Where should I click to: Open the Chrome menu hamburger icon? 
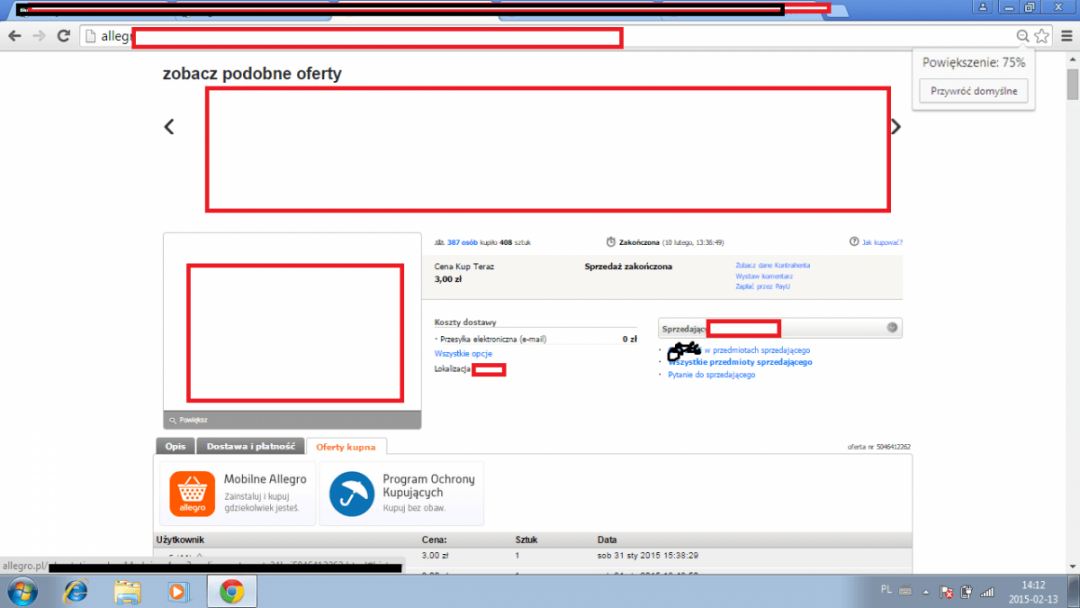(1067, 36)
